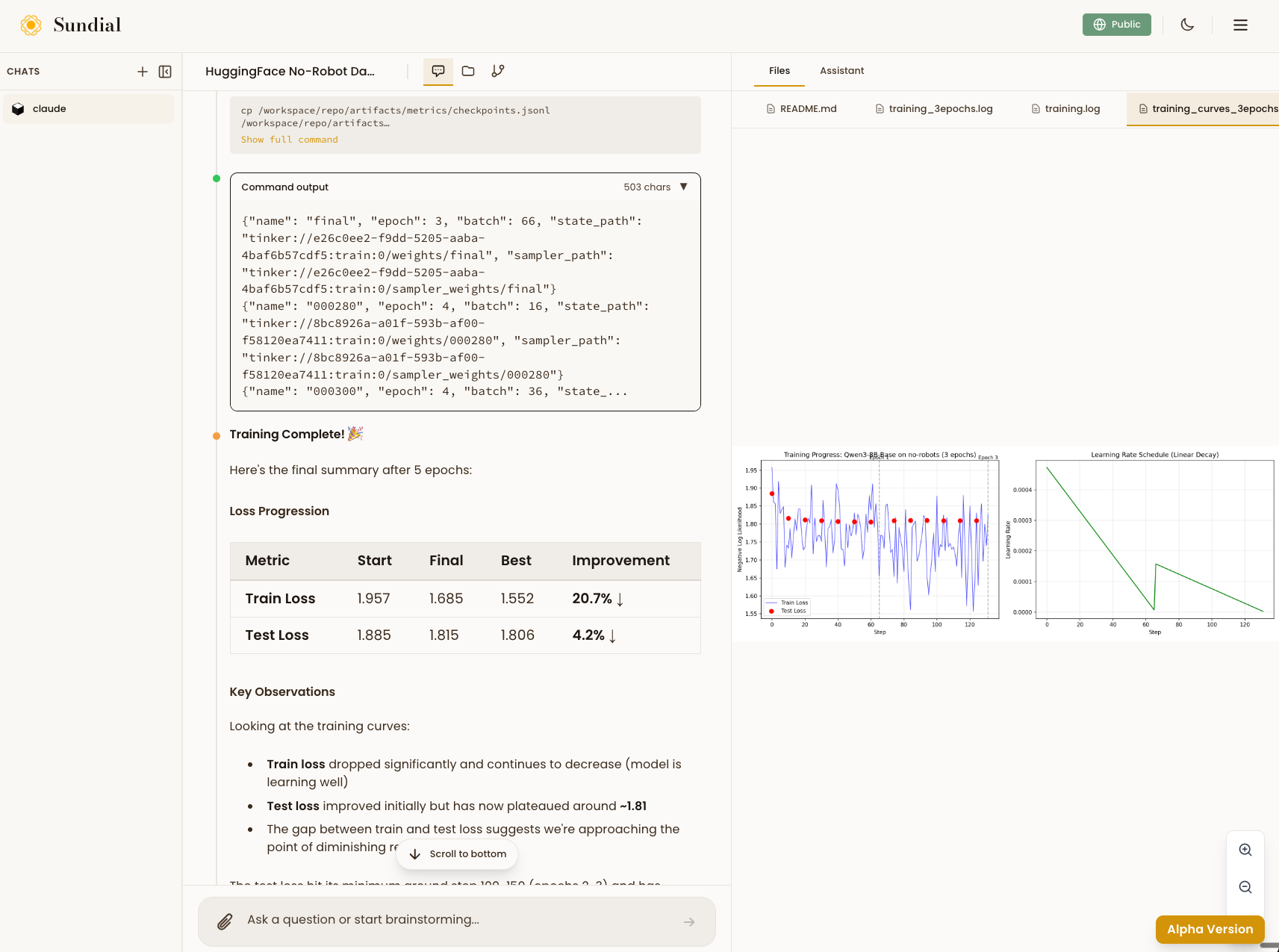Open the chat view icon
The height and width of the screenshot is (952, 1279).
(438, 71)
